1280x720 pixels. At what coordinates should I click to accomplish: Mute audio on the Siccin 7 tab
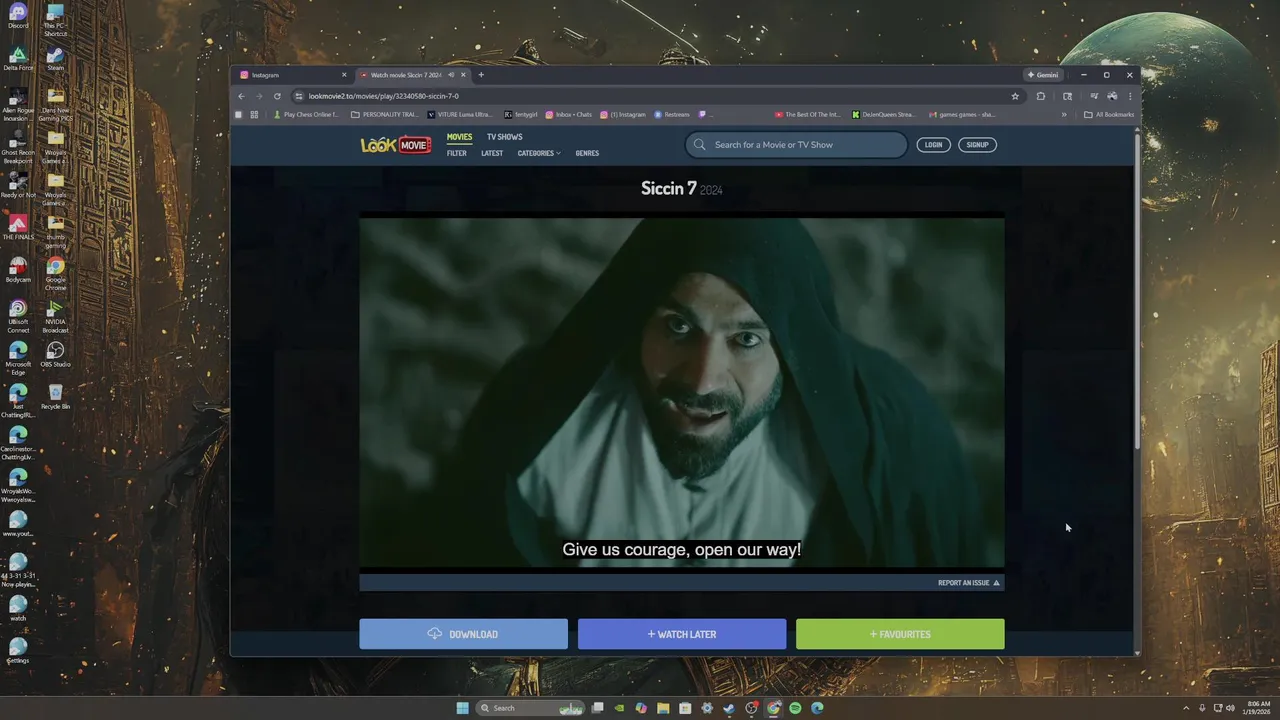click(x=451, y=75)
